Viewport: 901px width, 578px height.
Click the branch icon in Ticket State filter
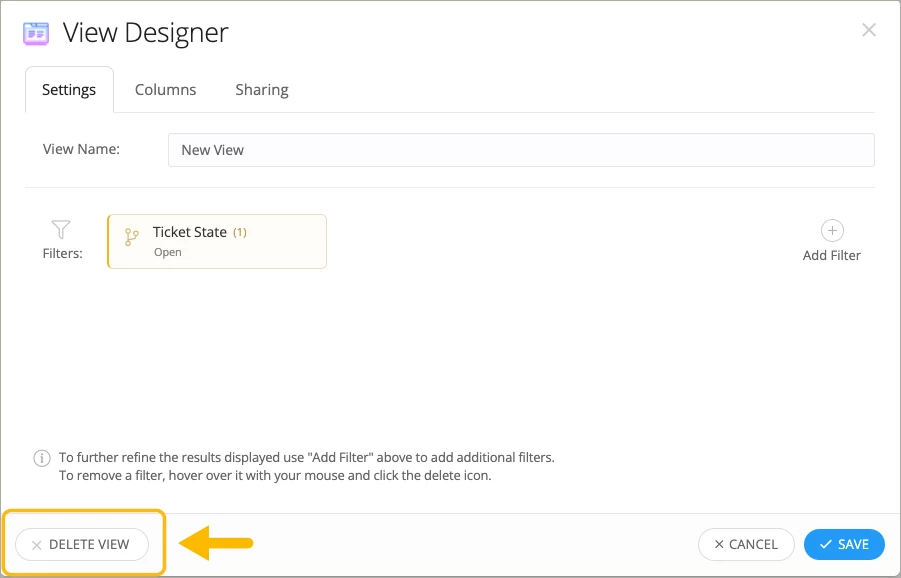click(132, 238)
